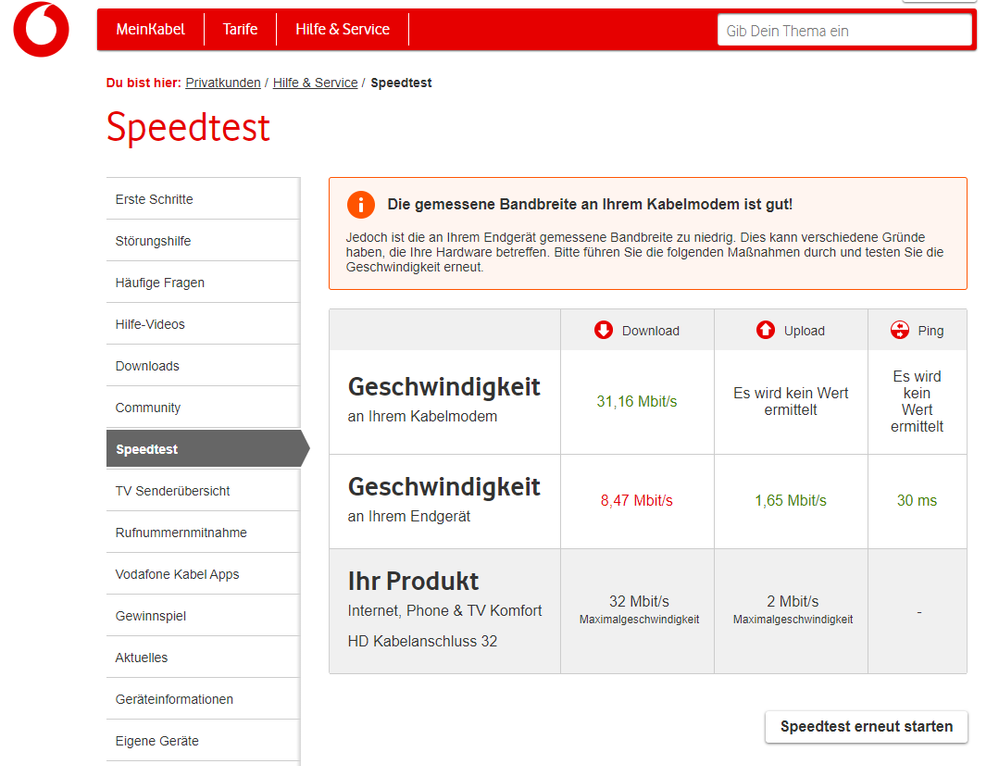This screenshot has height=766, width=999.
Task: Open Gewinnspiel in the sidebar
Action: (x=203, y=616)
